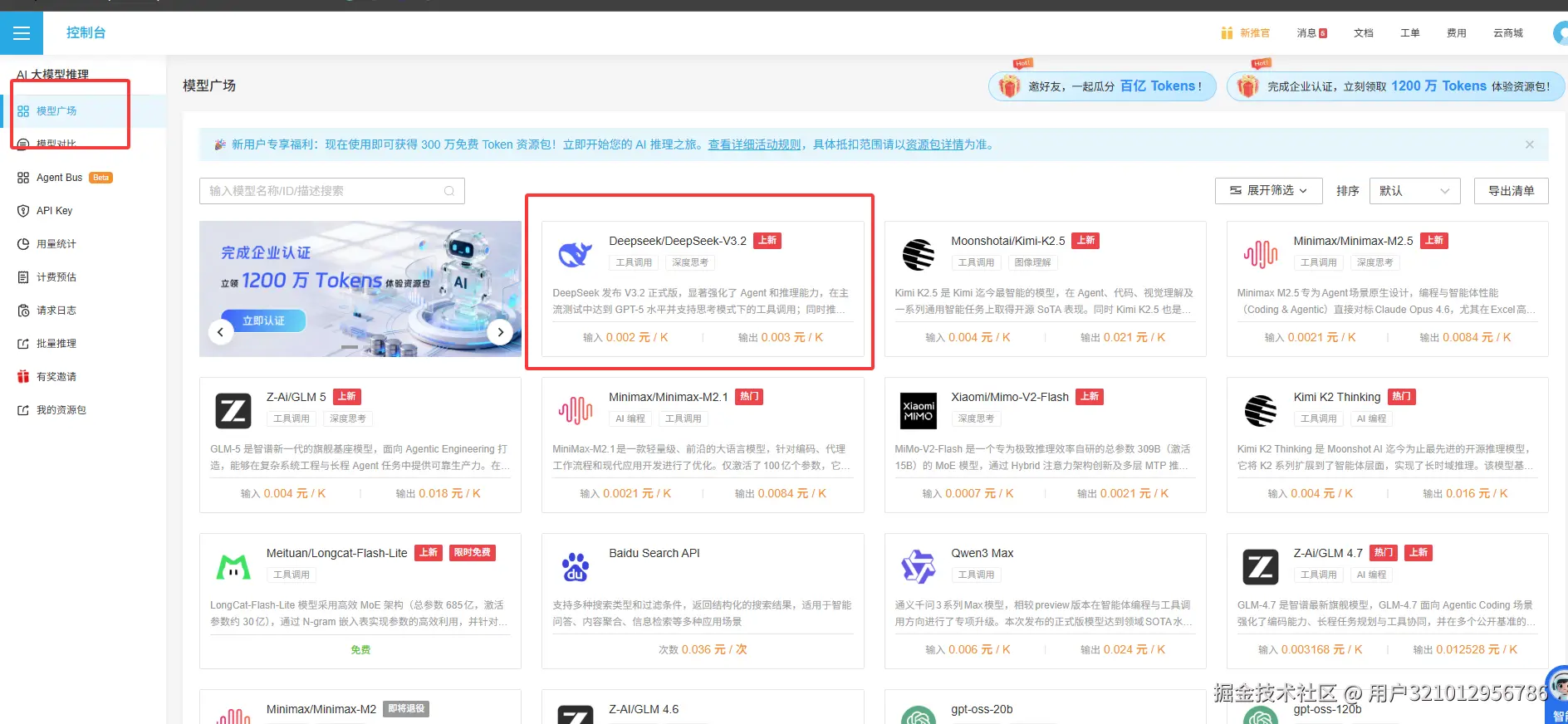Click the 限时免费 badge on Longcat-Flash-Lite

[x=473, y=553]
